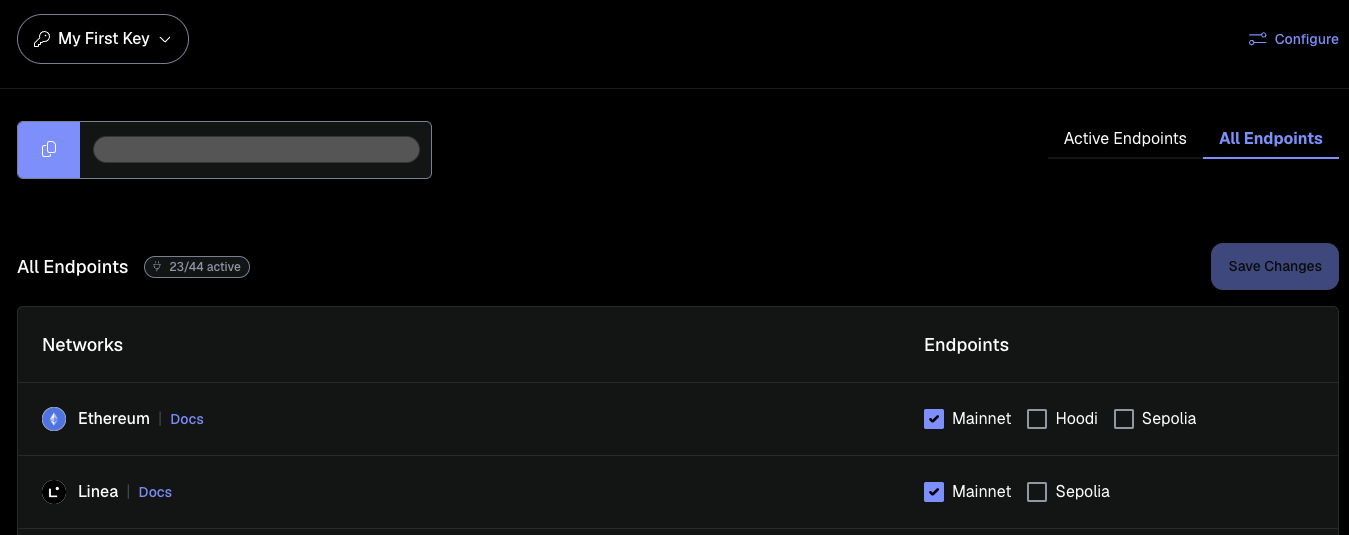Switch to the Active Endpoints tab
Screen dimensions: 1349x535
(1125, 139)
